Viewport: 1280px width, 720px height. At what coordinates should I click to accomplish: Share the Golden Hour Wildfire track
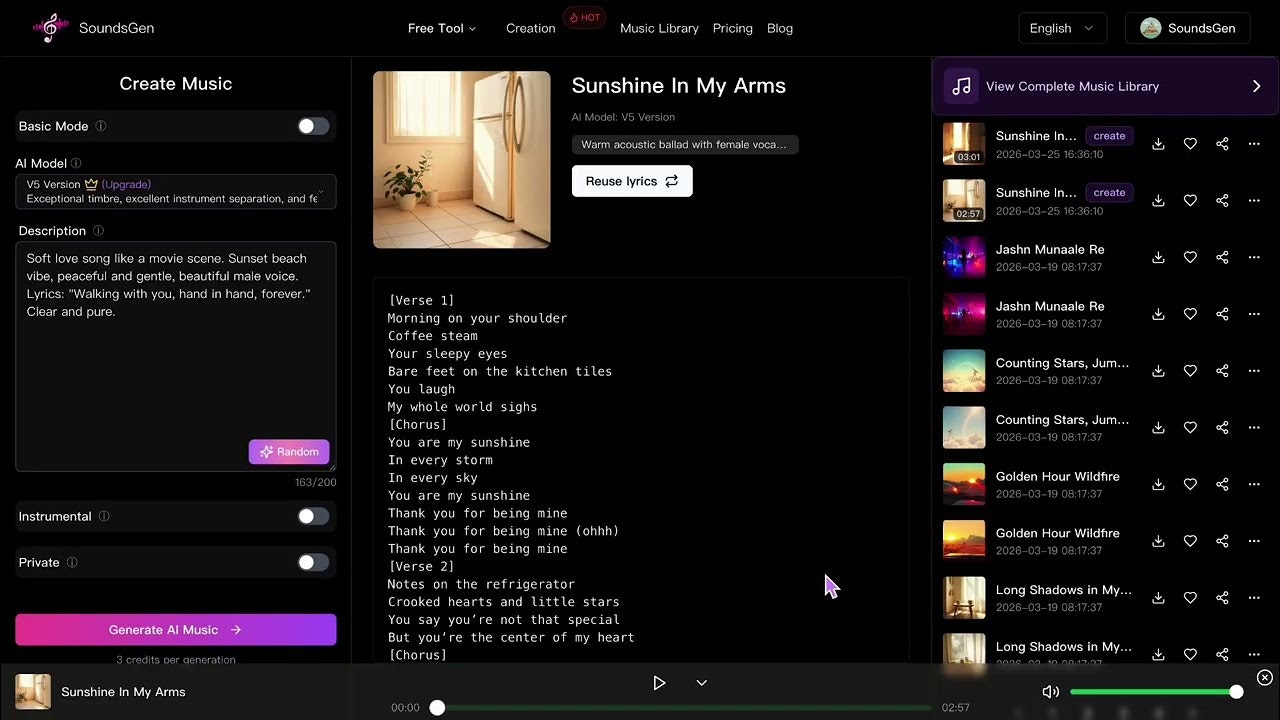click(1222, 484)
